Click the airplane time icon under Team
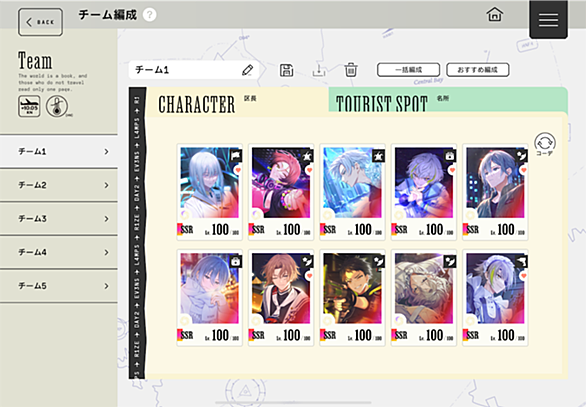 pyautogui.click(x=29, y=106)
